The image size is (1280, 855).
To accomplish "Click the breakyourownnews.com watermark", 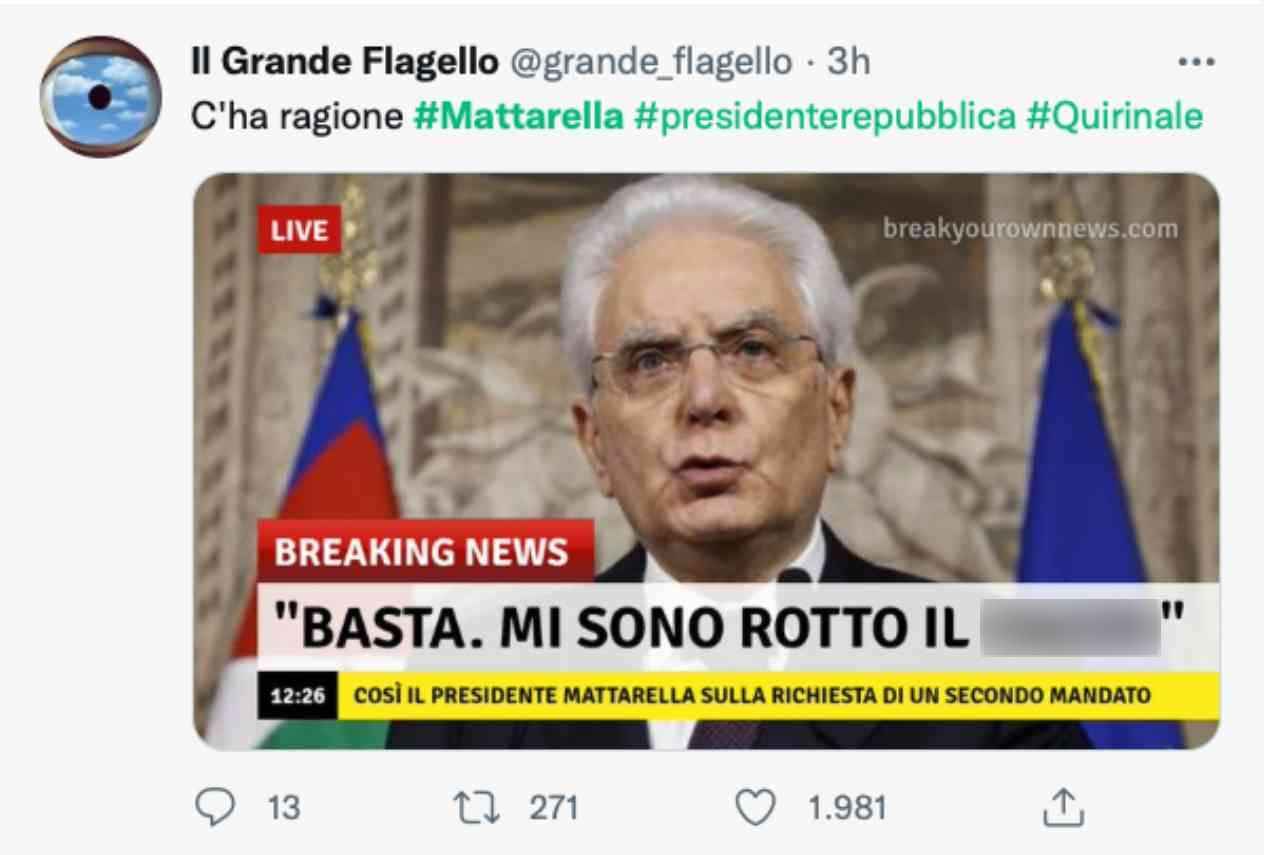I will point(1030,230).
